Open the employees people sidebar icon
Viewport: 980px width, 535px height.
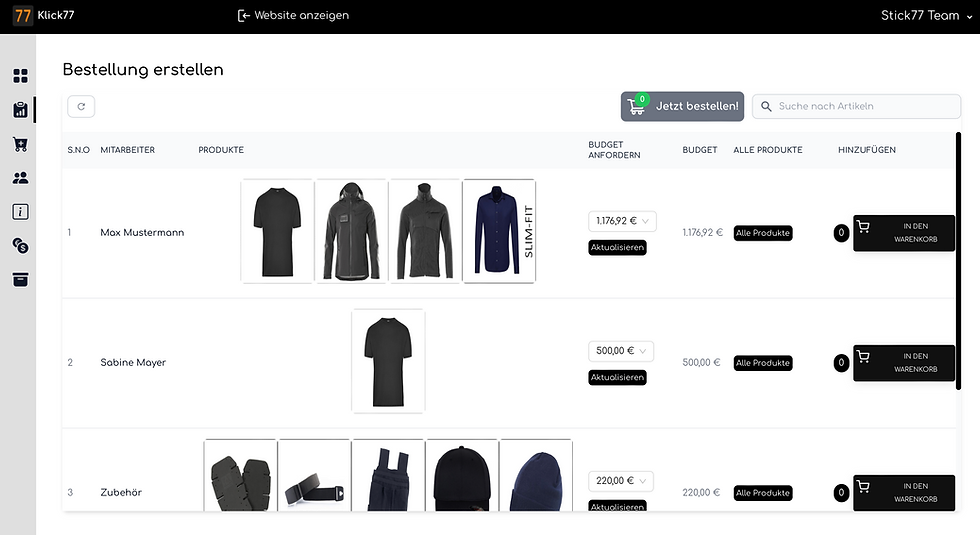pyautogui.click(x=21, y=178)
